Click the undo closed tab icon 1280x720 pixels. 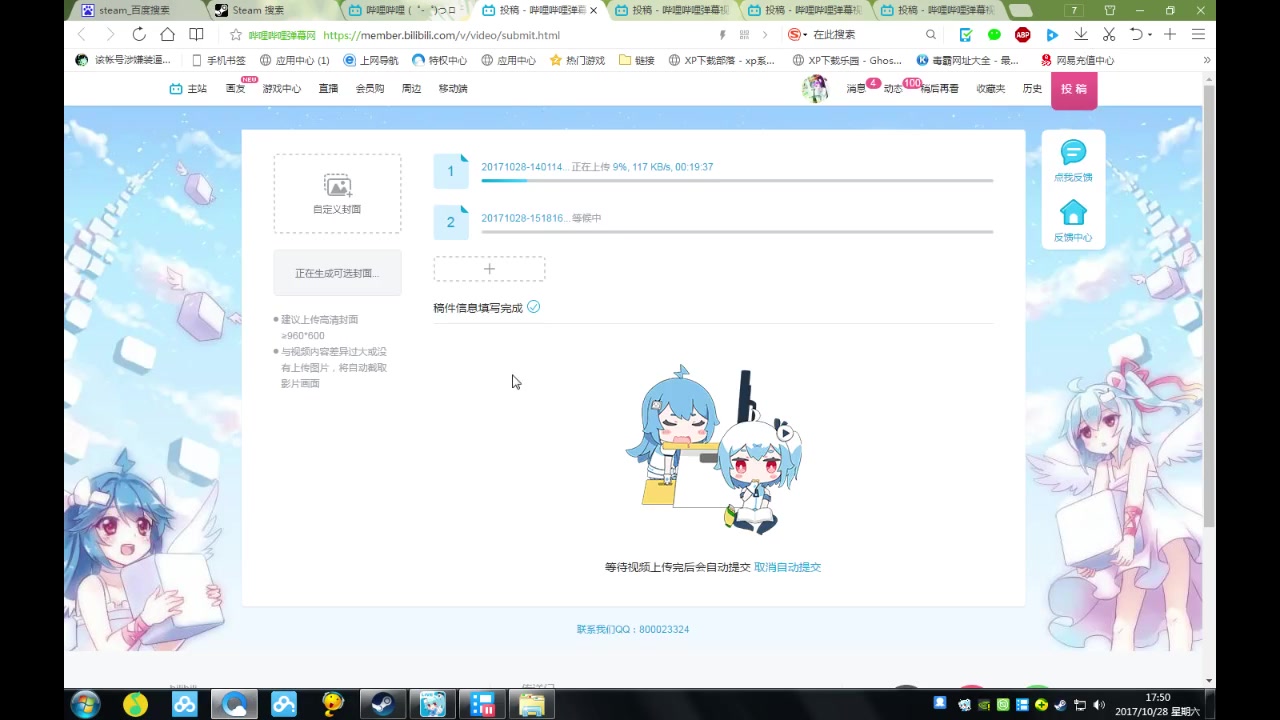tap(1136, 35)
